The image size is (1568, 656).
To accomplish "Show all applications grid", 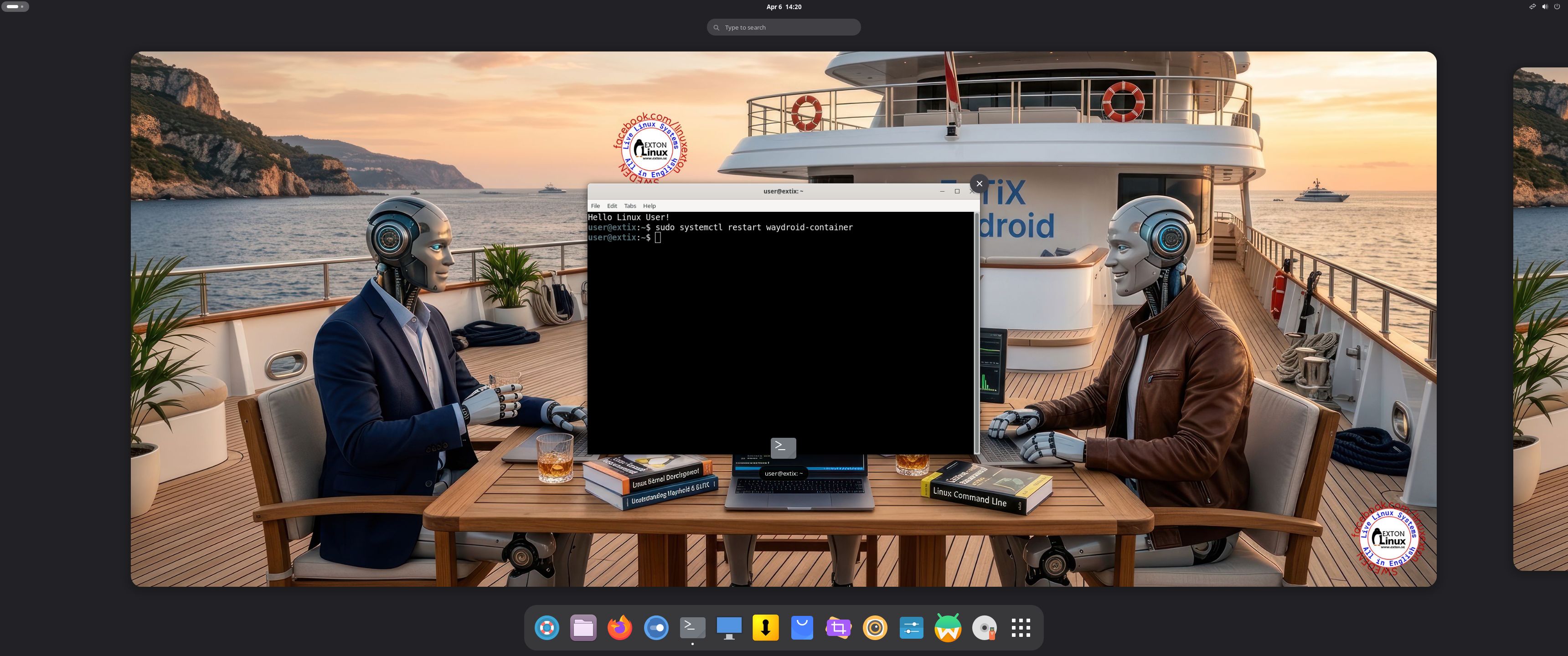I will point(1021,627).
